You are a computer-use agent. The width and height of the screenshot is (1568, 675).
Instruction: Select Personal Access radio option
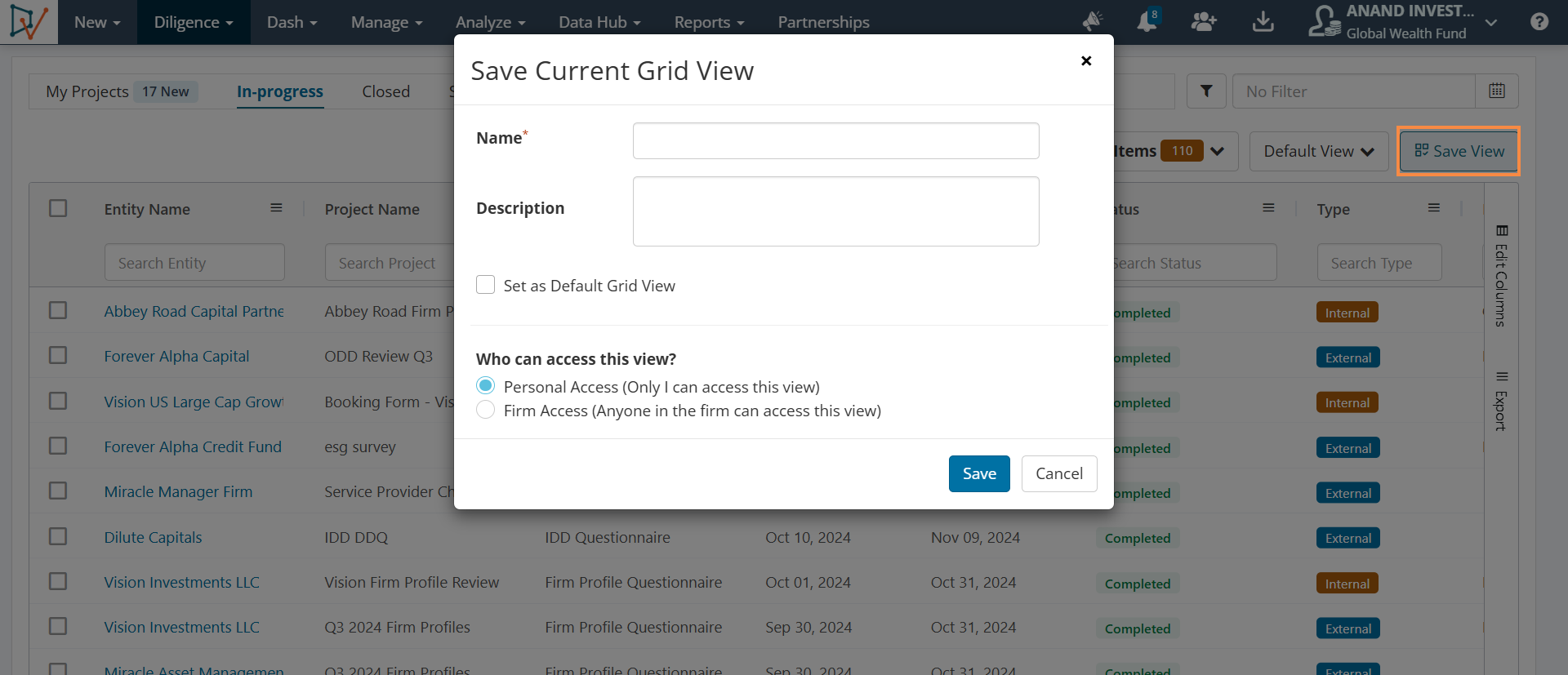(486, 386)
